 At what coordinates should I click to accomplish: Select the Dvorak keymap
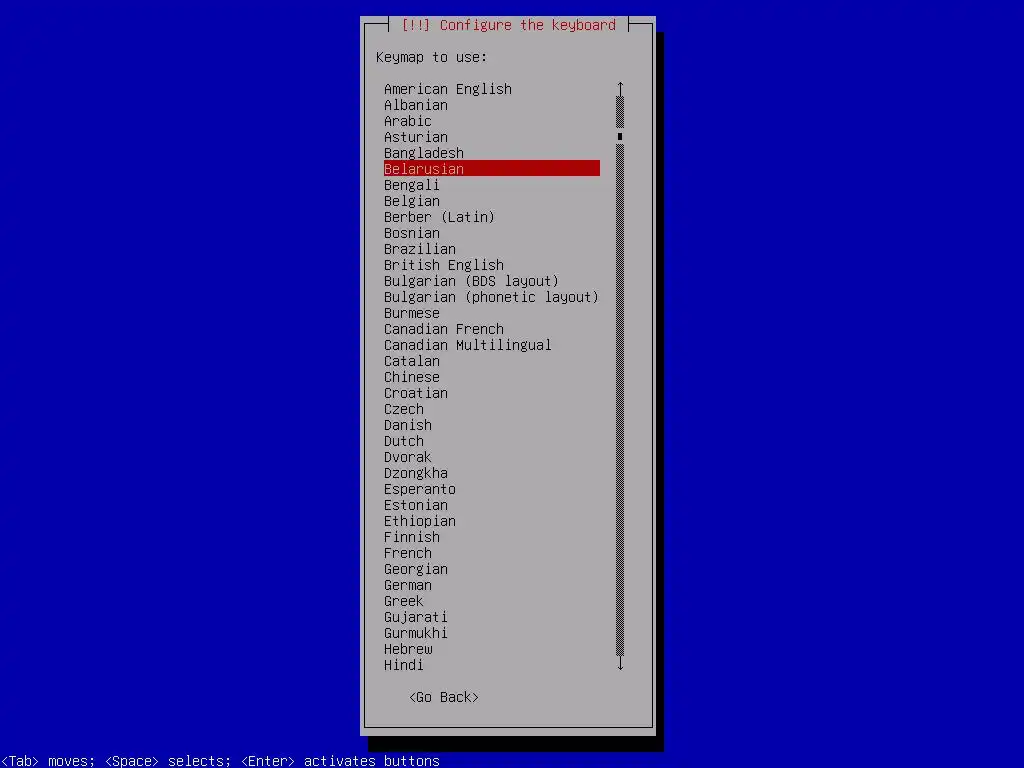(x=492, y=457)
